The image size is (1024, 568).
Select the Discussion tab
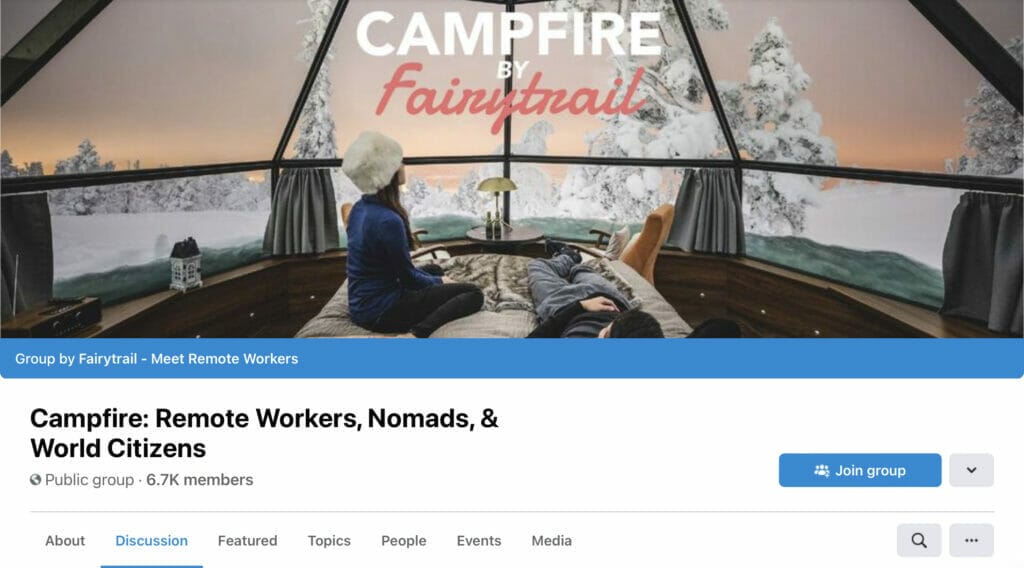(152, 541)
